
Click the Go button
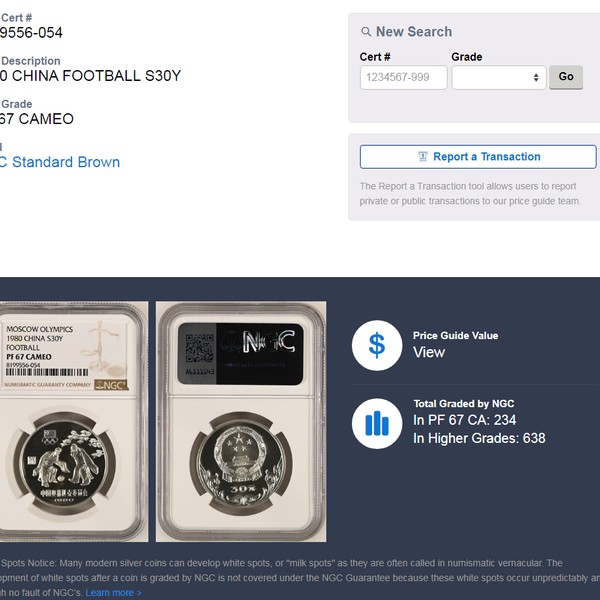coord(566,77)
